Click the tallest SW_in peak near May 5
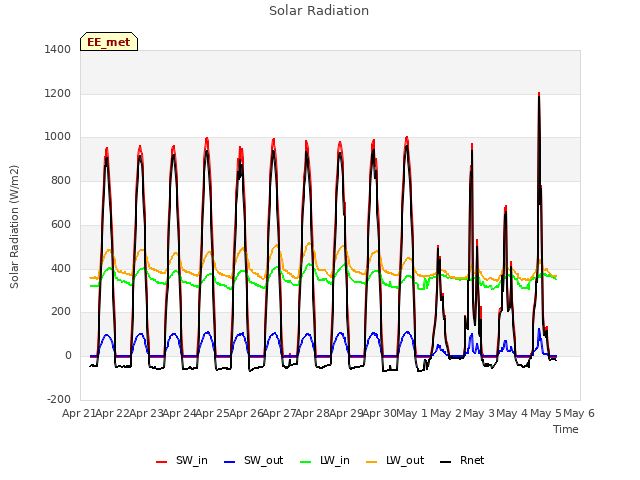 (539, 93)
